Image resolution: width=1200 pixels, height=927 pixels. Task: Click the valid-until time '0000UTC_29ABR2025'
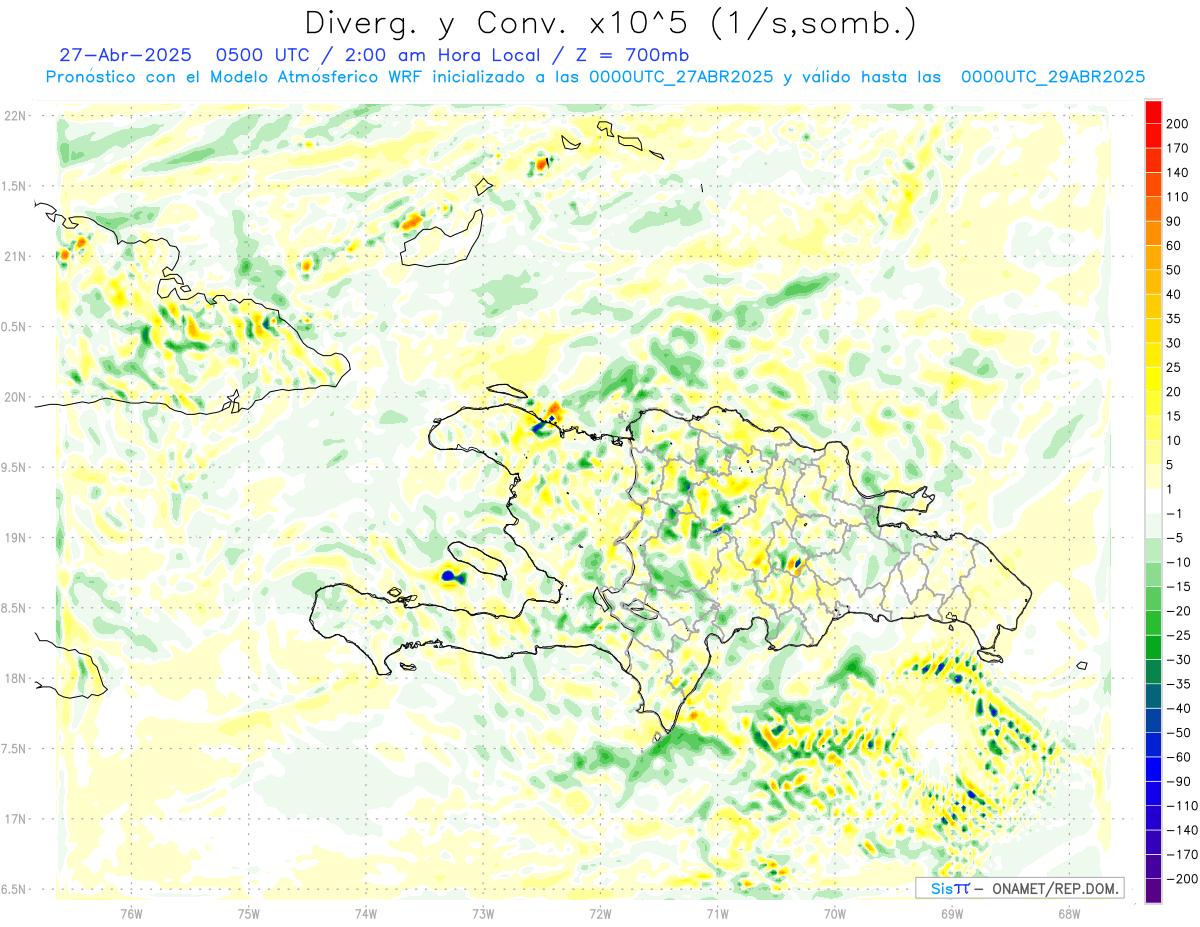coord(1053,77)
